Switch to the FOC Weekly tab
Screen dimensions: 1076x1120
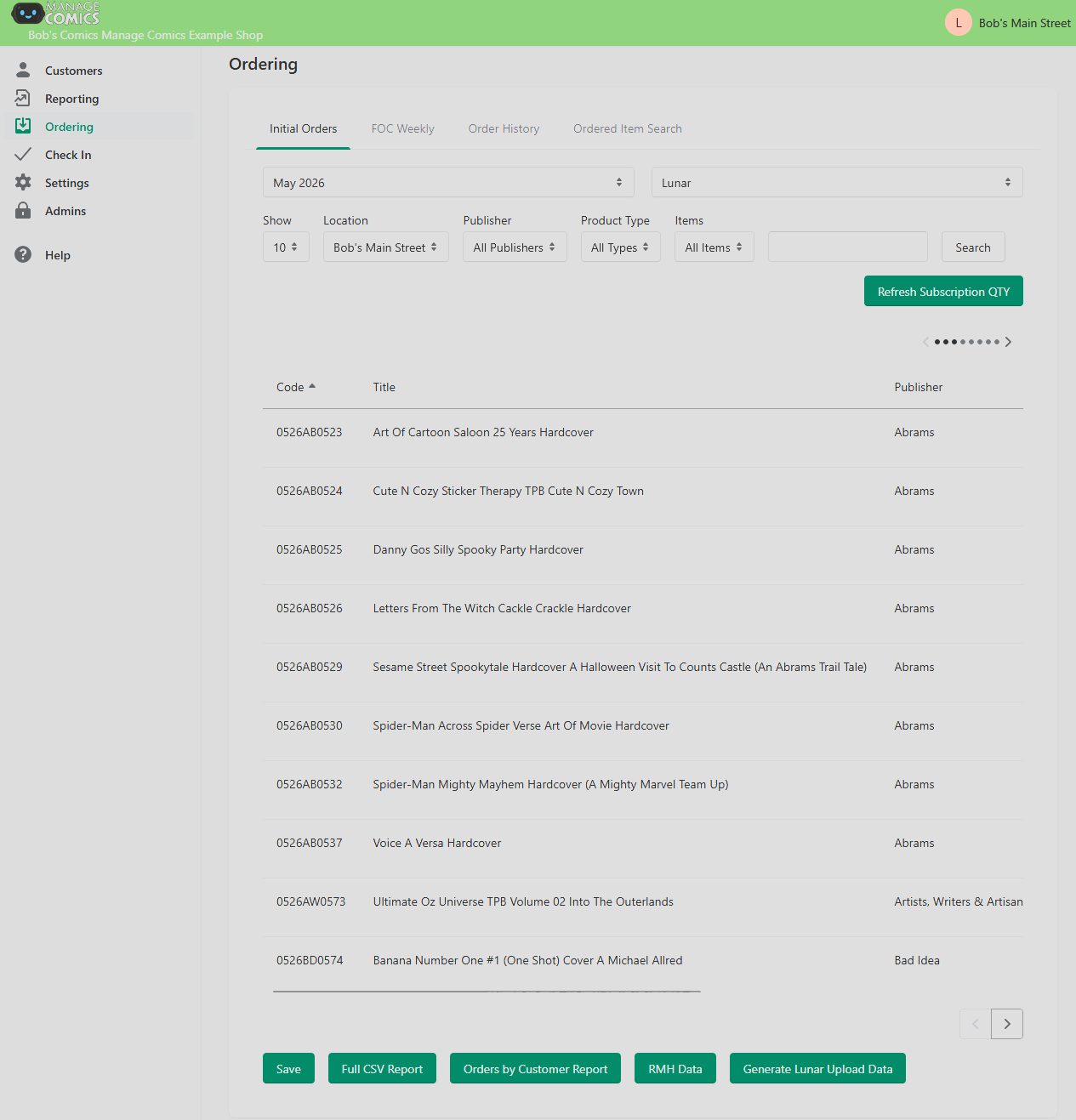click(x=402, y=128)
